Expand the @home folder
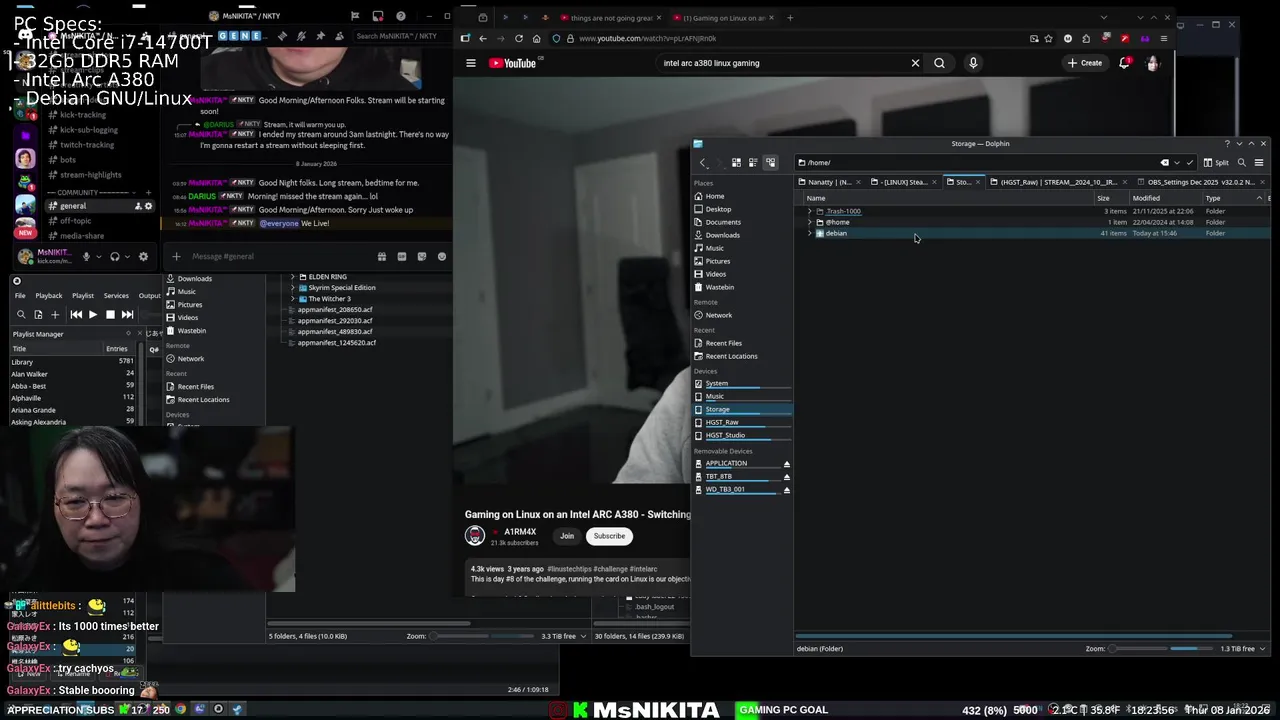Viewport: 1280px width, 720px height. [x=810, y=222]
